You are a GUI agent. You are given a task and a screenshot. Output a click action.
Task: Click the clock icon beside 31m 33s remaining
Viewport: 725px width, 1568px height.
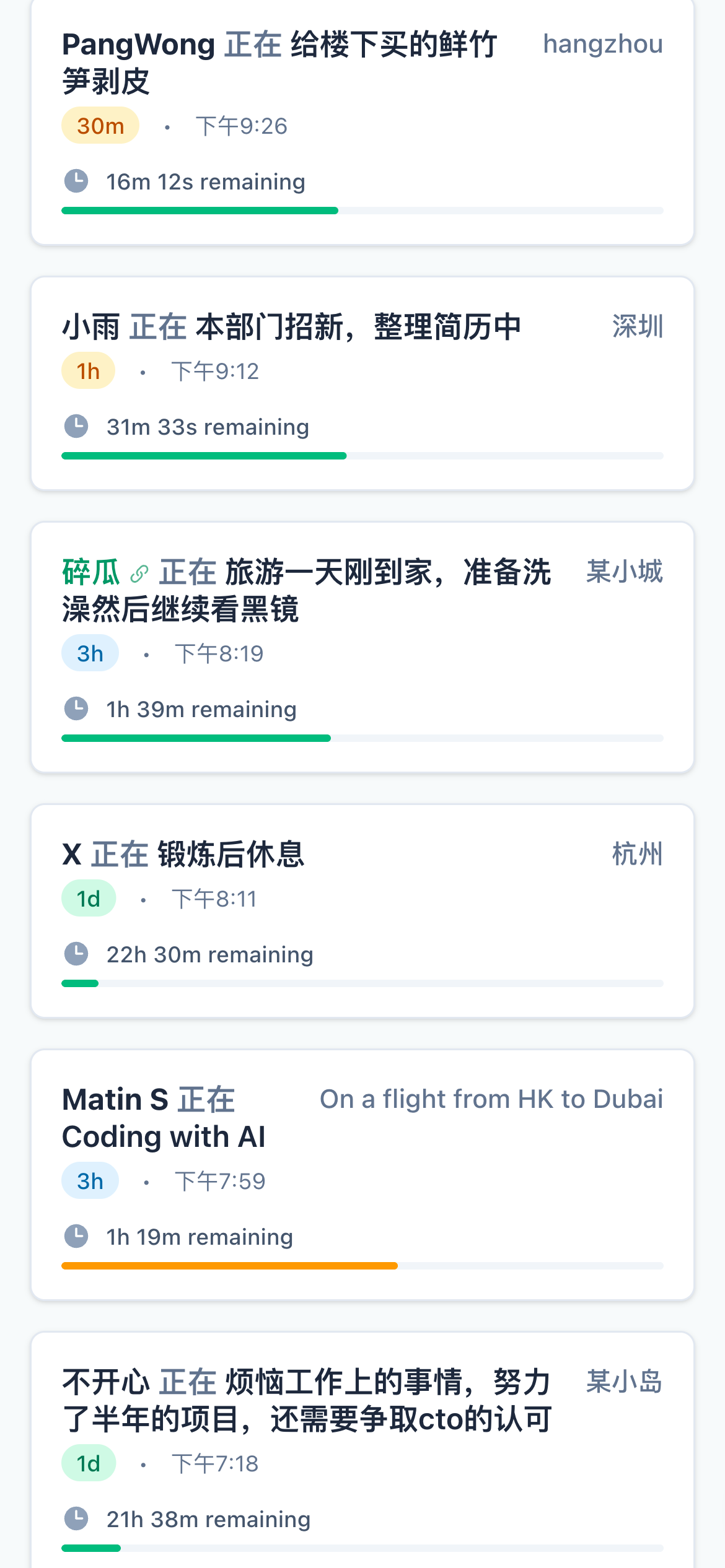tap(76, 427)
